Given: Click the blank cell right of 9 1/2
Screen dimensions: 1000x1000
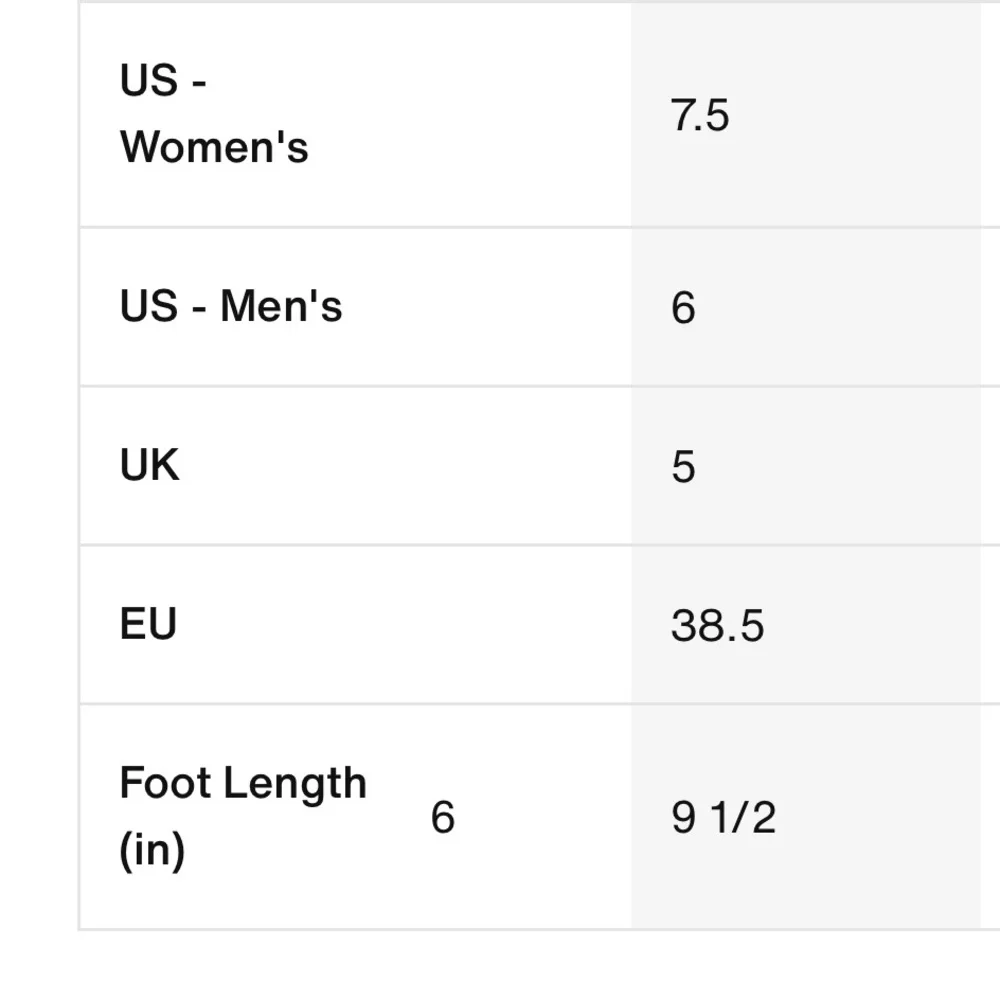Looking at the screenshot, I should (x=989, y=818).
